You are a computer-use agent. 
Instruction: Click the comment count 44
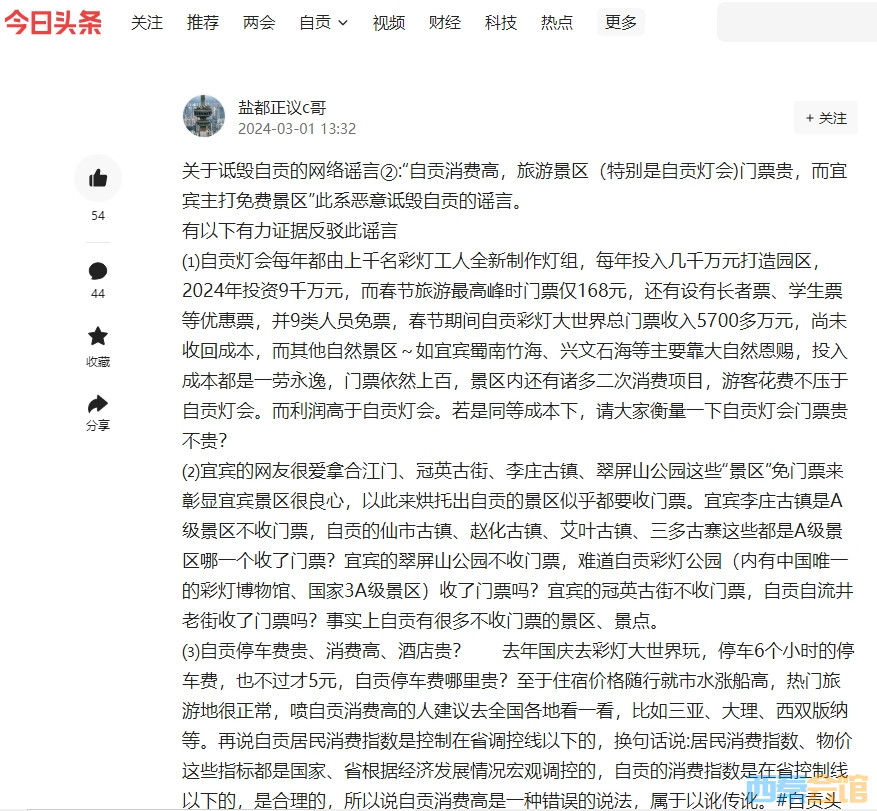[98, 294]
